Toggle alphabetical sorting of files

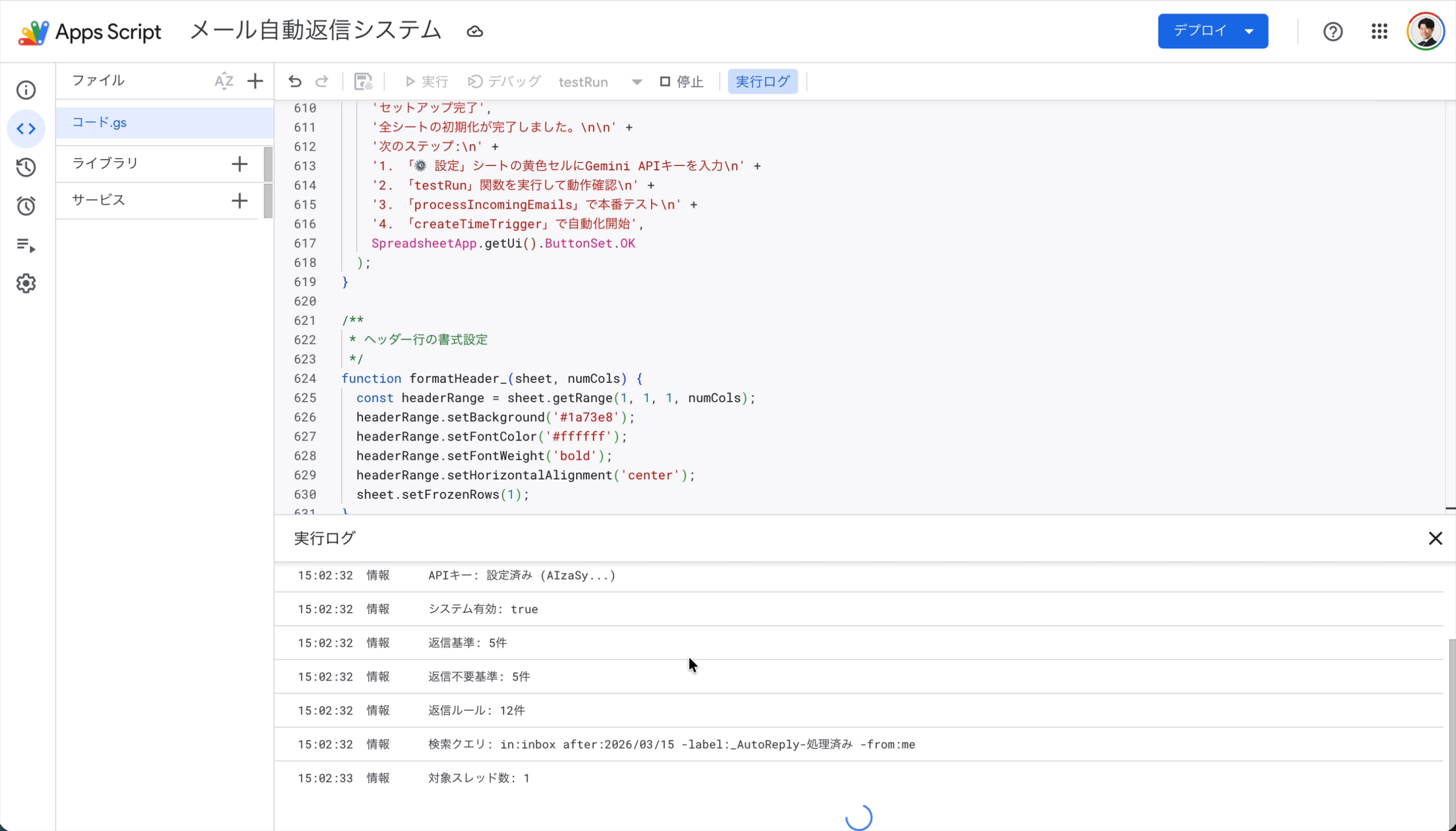pyautogui.click(x=224, y=81)
